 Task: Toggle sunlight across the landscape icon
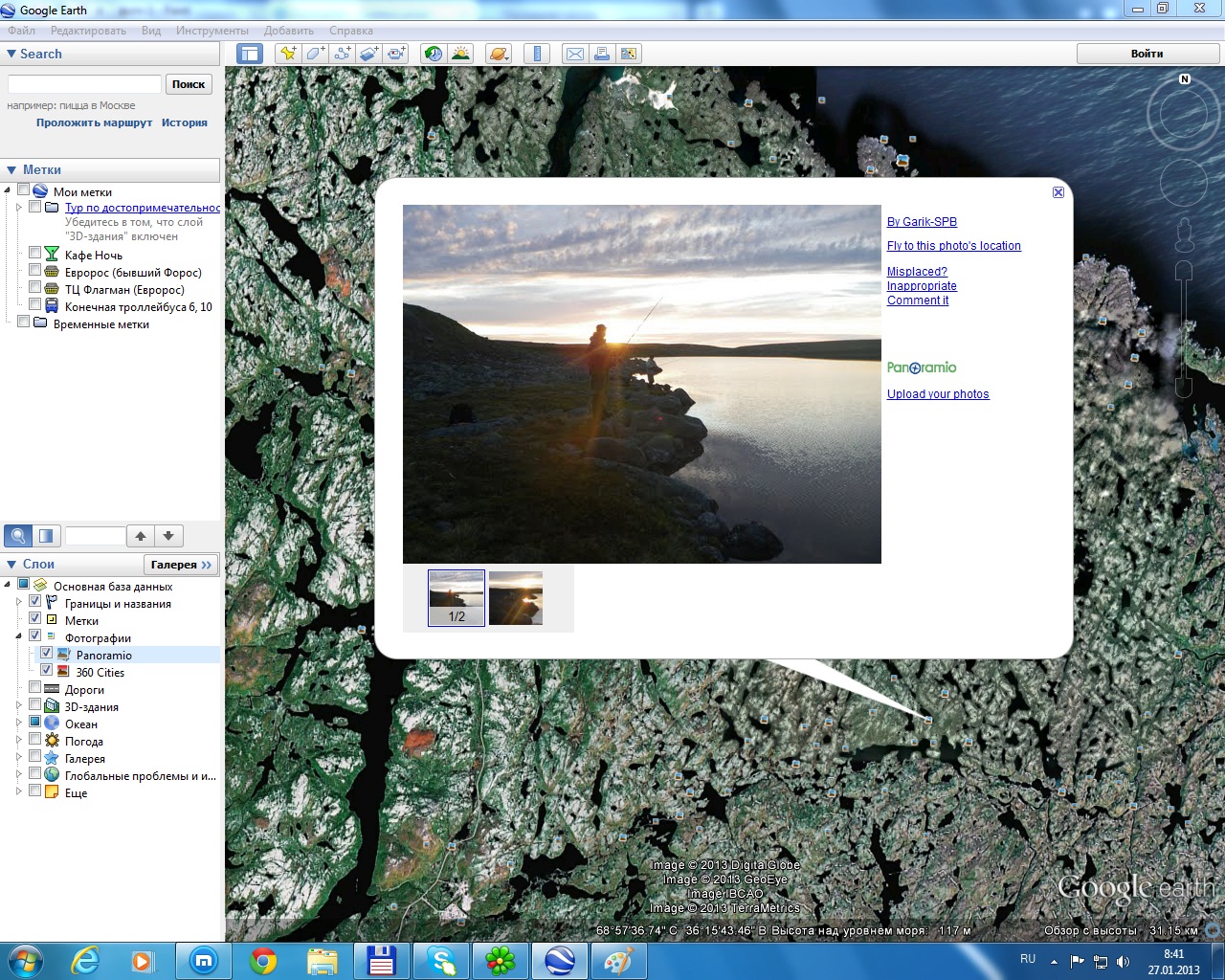460,54
